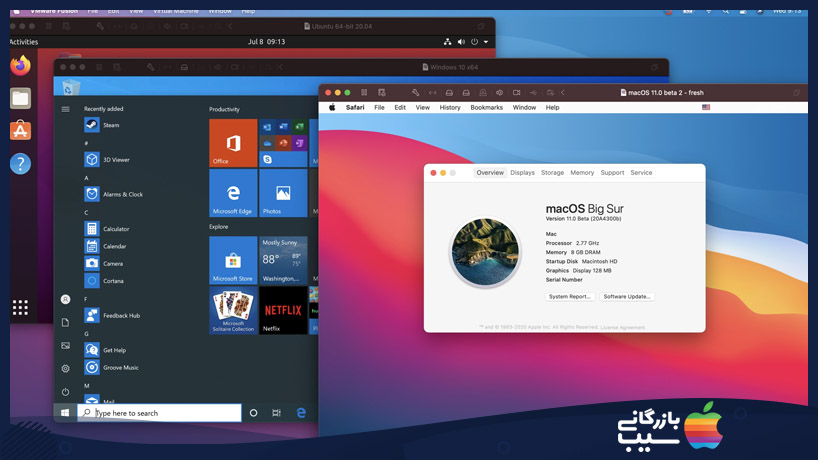This screenshot has width=818, height=460.
Task: Open Edge from Windows taskbar
Action: [x=301, y=413]
